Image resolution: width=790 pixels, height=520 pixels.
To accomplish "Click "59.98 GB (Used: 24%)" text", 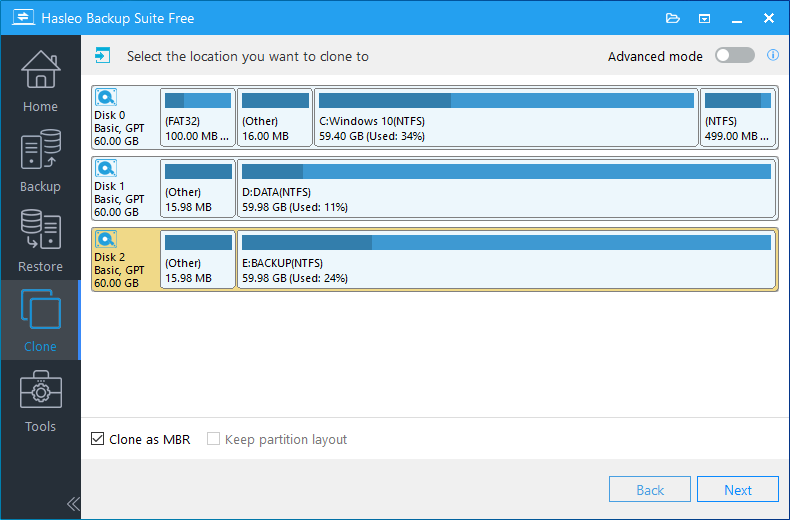I will pyautogui.click(x=295, y=278).
